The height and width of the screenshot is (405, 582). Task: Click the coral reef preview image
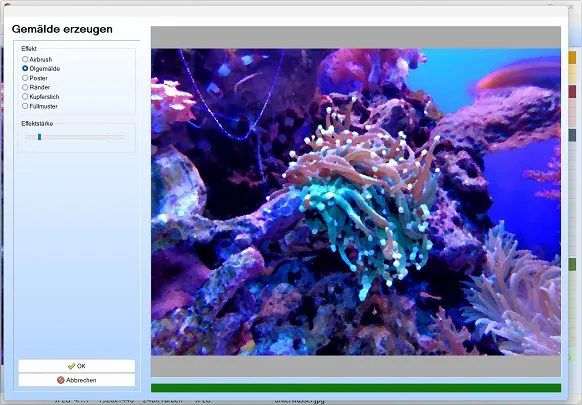tap(356, 202)
